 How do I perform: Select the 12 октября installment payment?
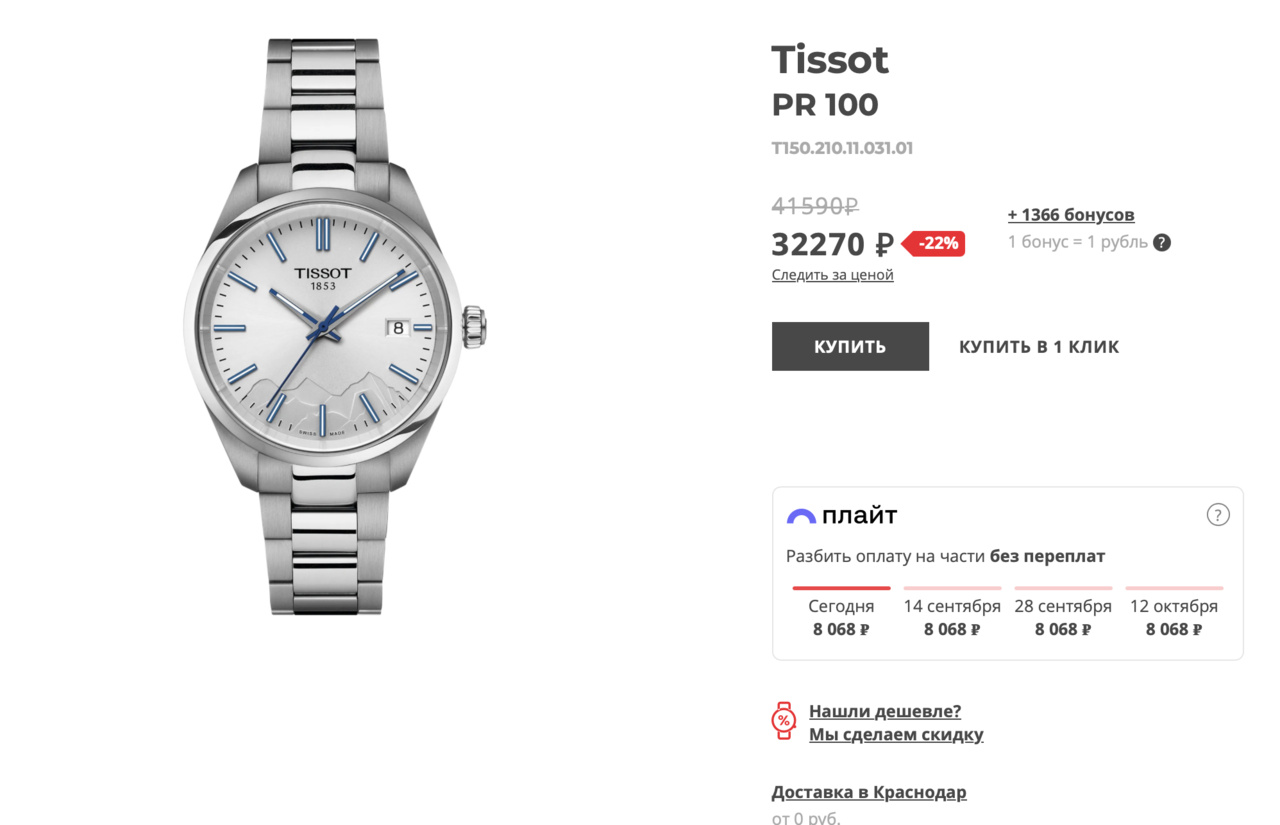coord(1174,617)
